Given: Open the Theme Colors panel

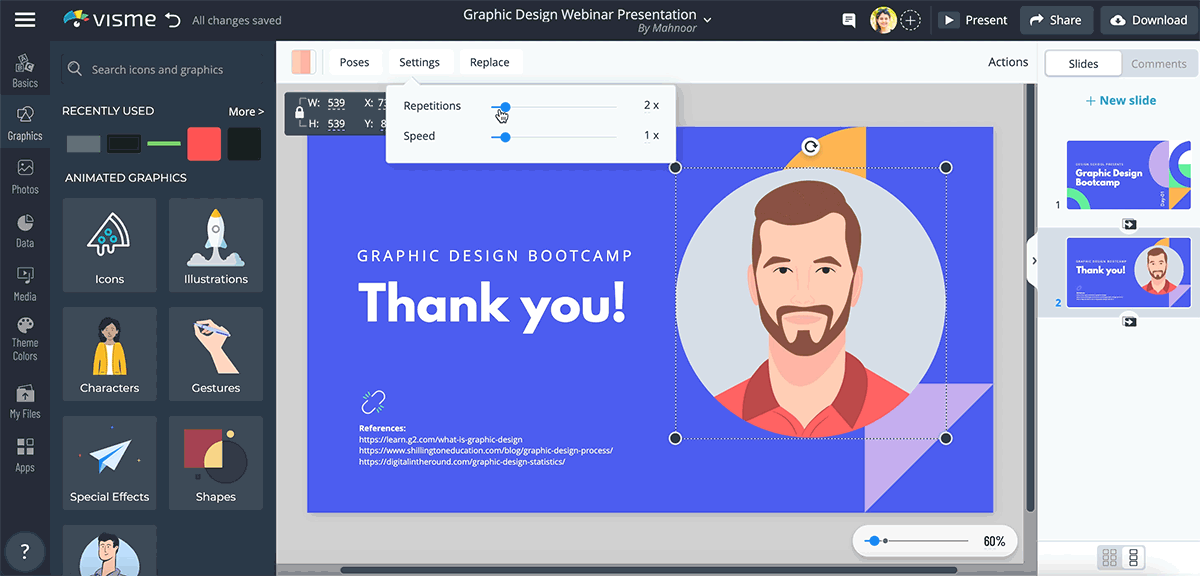Looking at the screenshot, I should (x=25, y=338).
